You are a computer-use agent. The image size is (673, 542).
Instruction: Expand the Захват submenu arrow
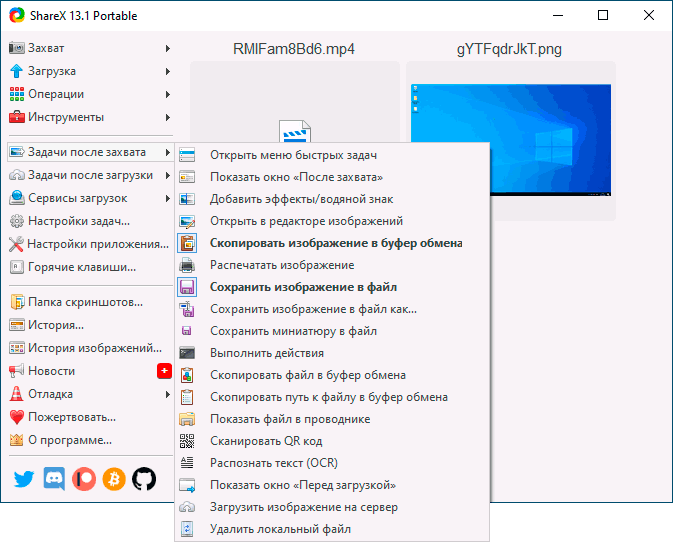pyautogui.click(x=168, y=48)
